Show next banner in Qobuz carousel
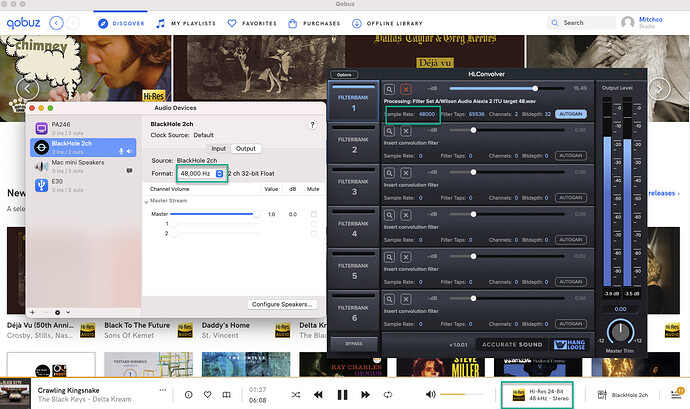Screen dimensions: 690x409 click(x=659, y=89)
